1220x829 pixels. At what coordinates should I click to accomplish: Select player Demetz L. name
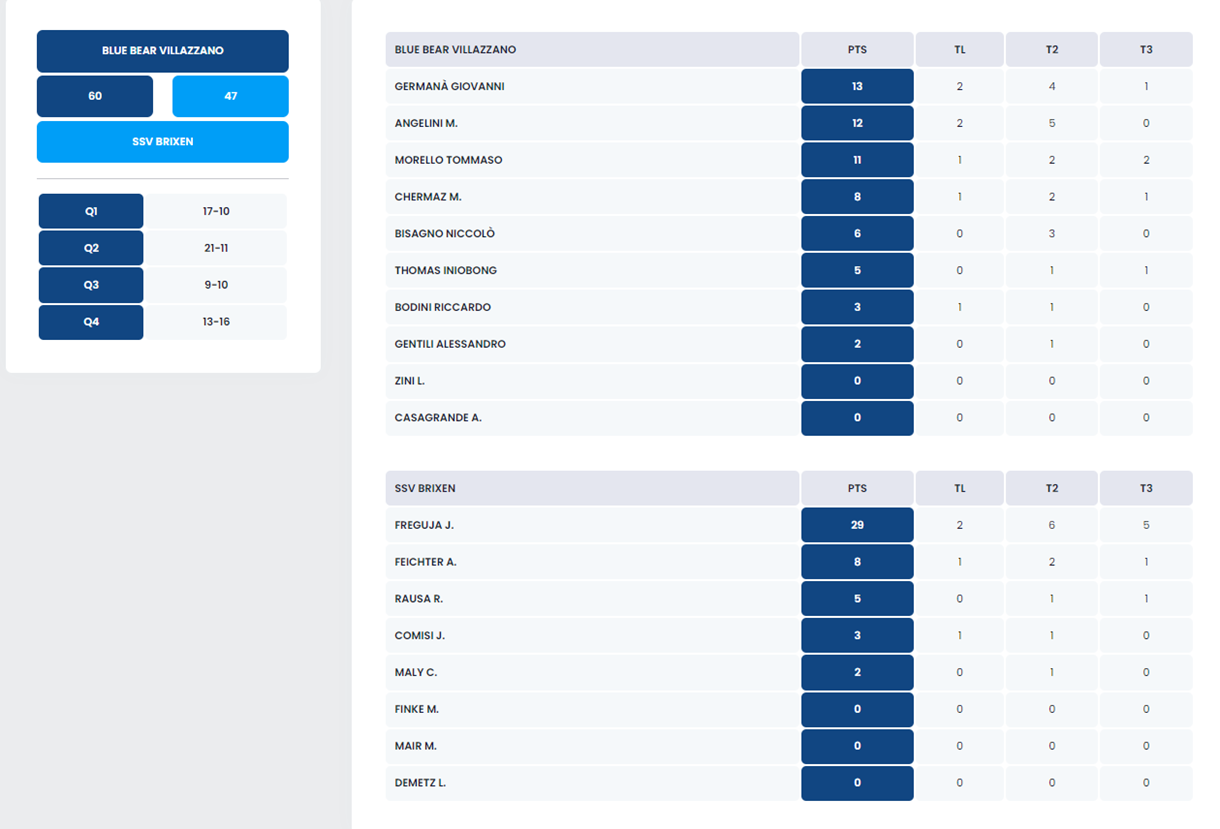[x=420, y=783]
